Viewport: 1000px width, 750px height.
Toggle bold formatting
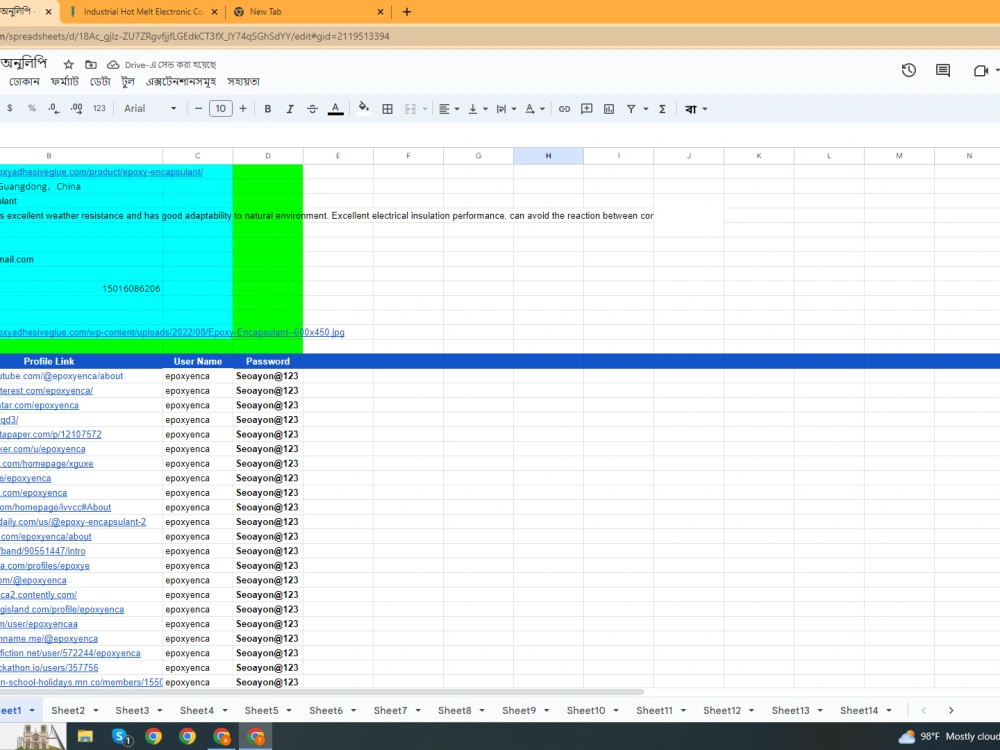pyautogui.click(x=268, y=108)
